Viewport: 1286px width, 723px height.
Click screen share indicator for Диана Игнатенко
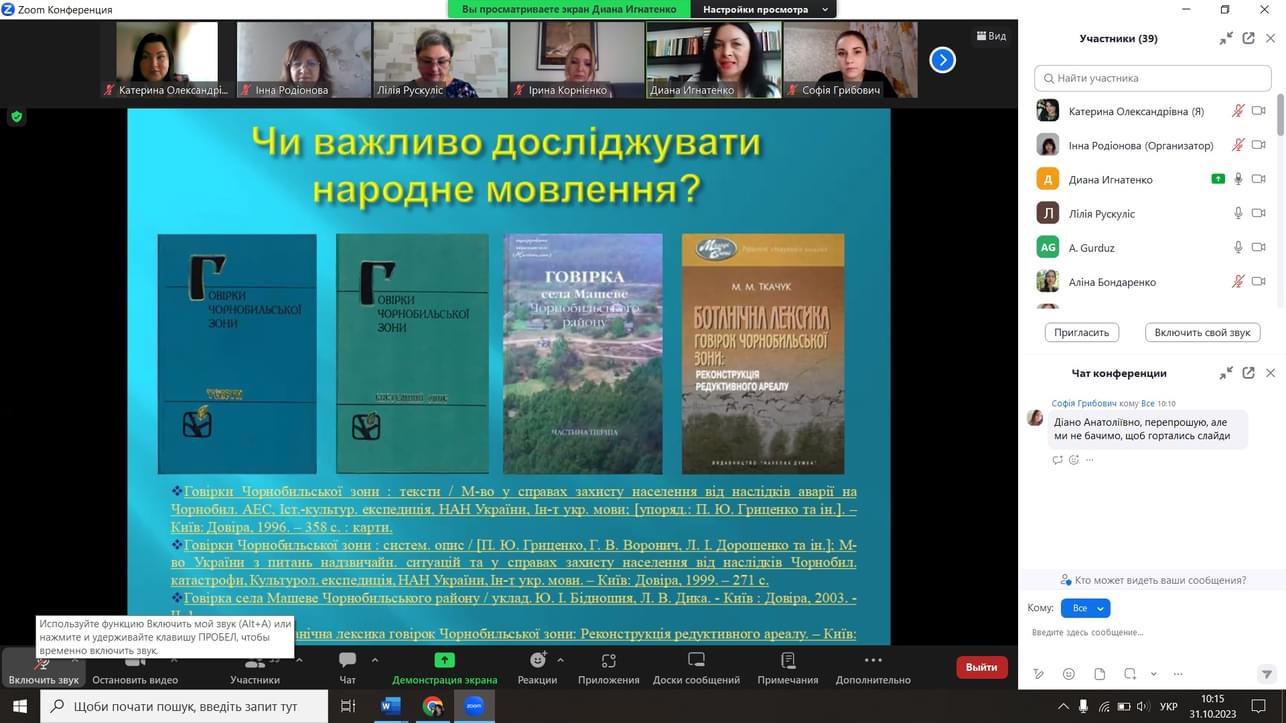click(x=1217, y=179)
